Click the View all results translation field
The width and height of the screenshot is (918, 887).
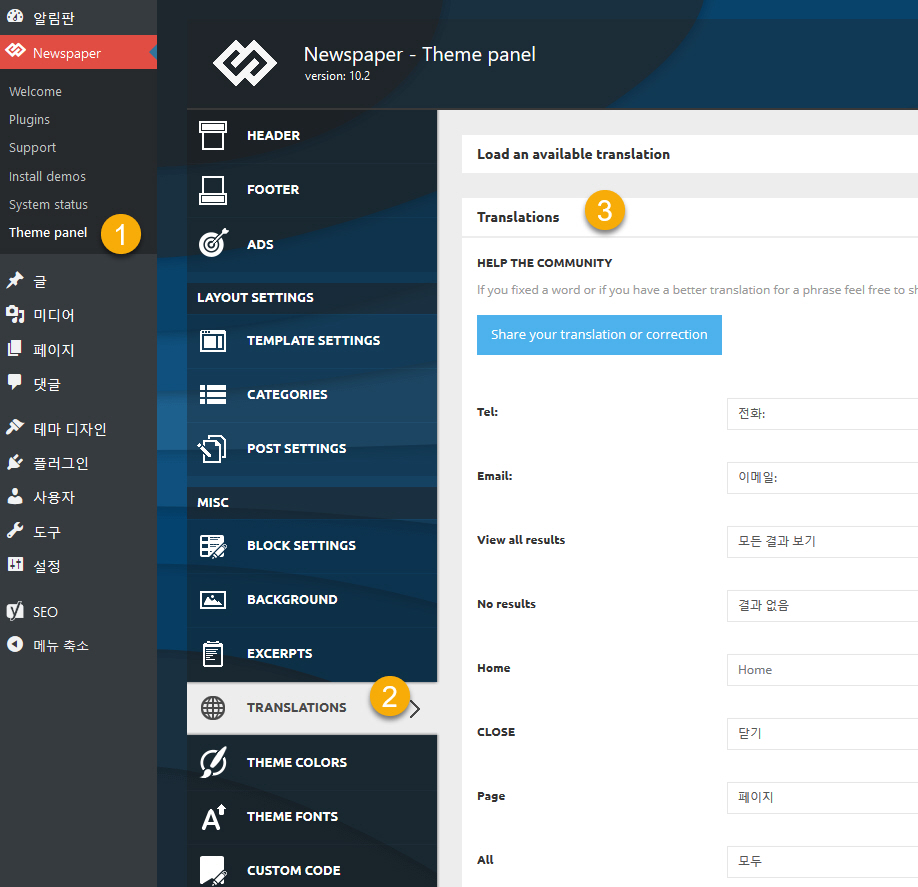point(822,542)
